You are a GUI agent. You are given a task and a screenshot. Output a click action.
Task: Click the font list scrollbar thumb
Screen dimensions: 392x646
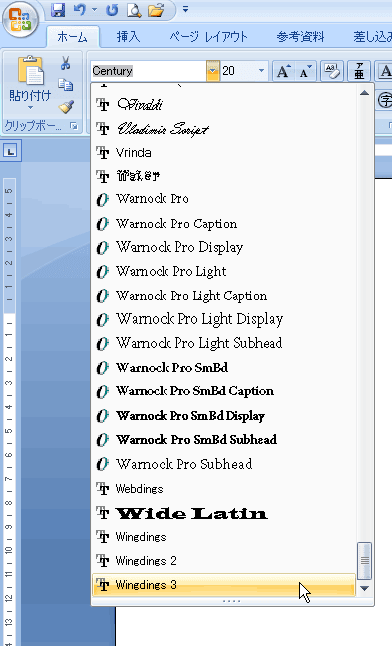[364, 561]
